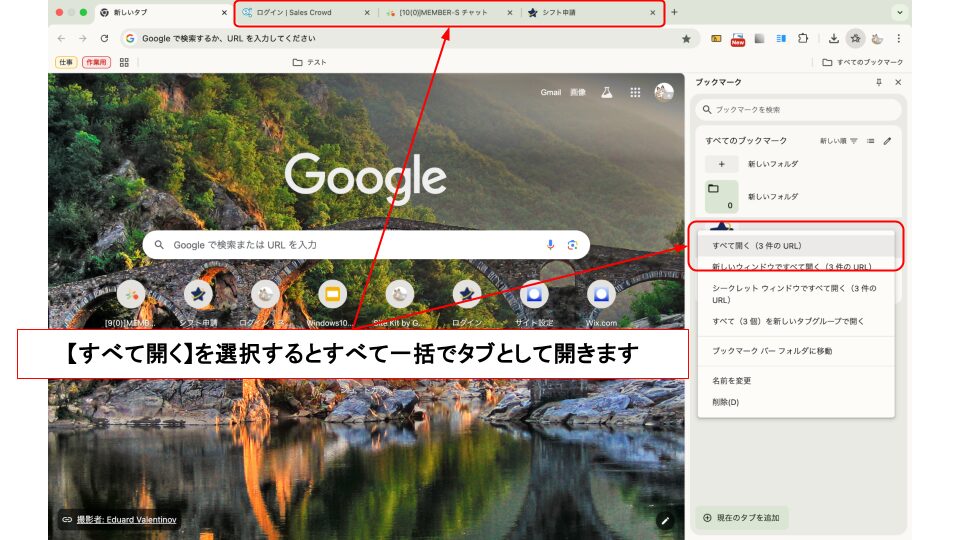Screen dimensions: 960x540
Task: Click the 現在のタブを追加 button
Action: [x=742, y=518]
